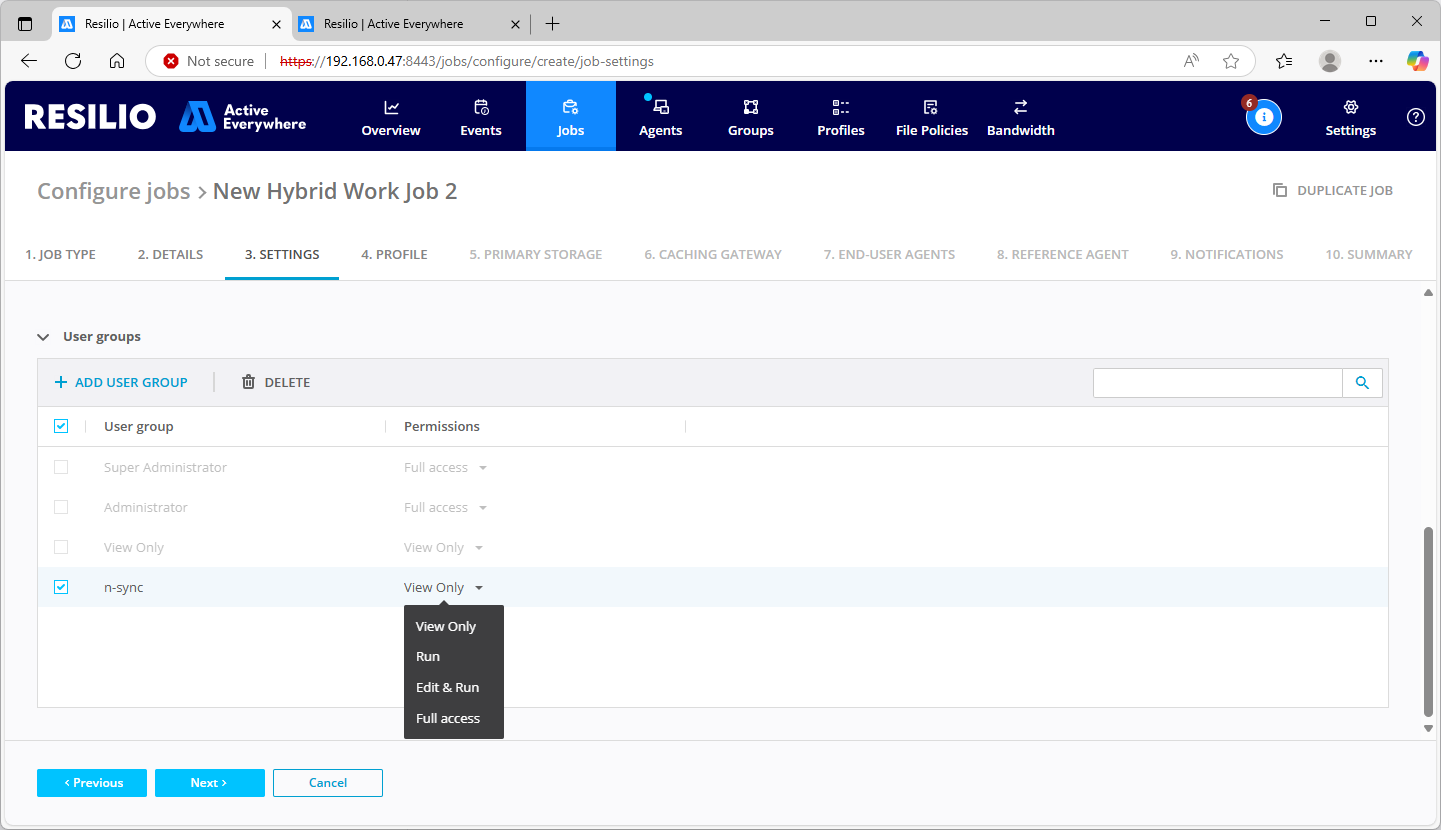
Task: Navigate to the Events section
Action: [x=480, y=115]
